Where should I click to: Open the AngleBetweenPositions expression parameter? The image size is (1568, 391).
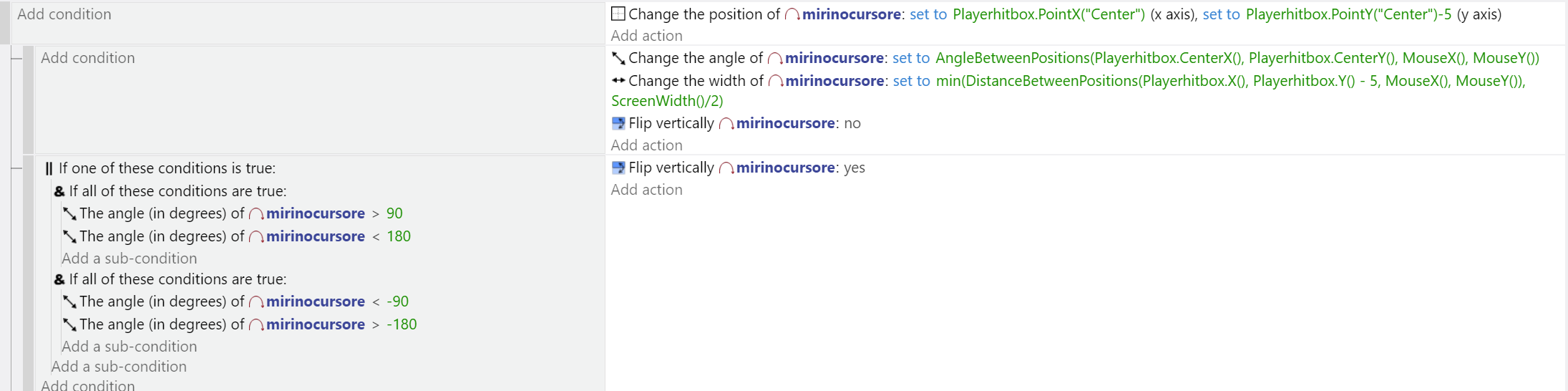pyautogui.click(x=1237, y=58)
